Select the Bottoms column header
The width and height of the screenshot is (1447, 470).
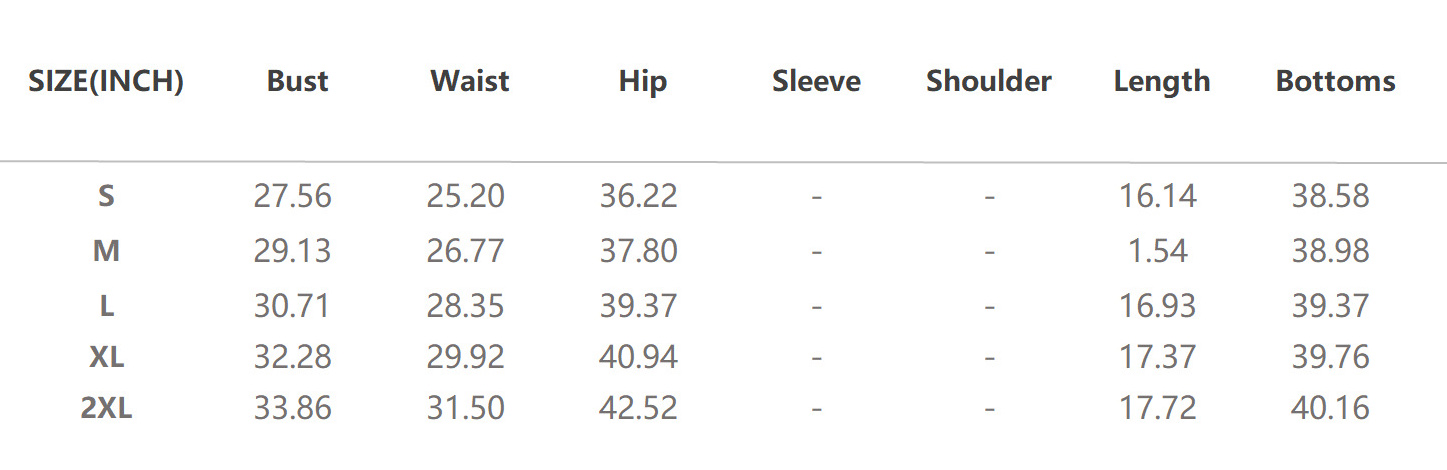1335,81
